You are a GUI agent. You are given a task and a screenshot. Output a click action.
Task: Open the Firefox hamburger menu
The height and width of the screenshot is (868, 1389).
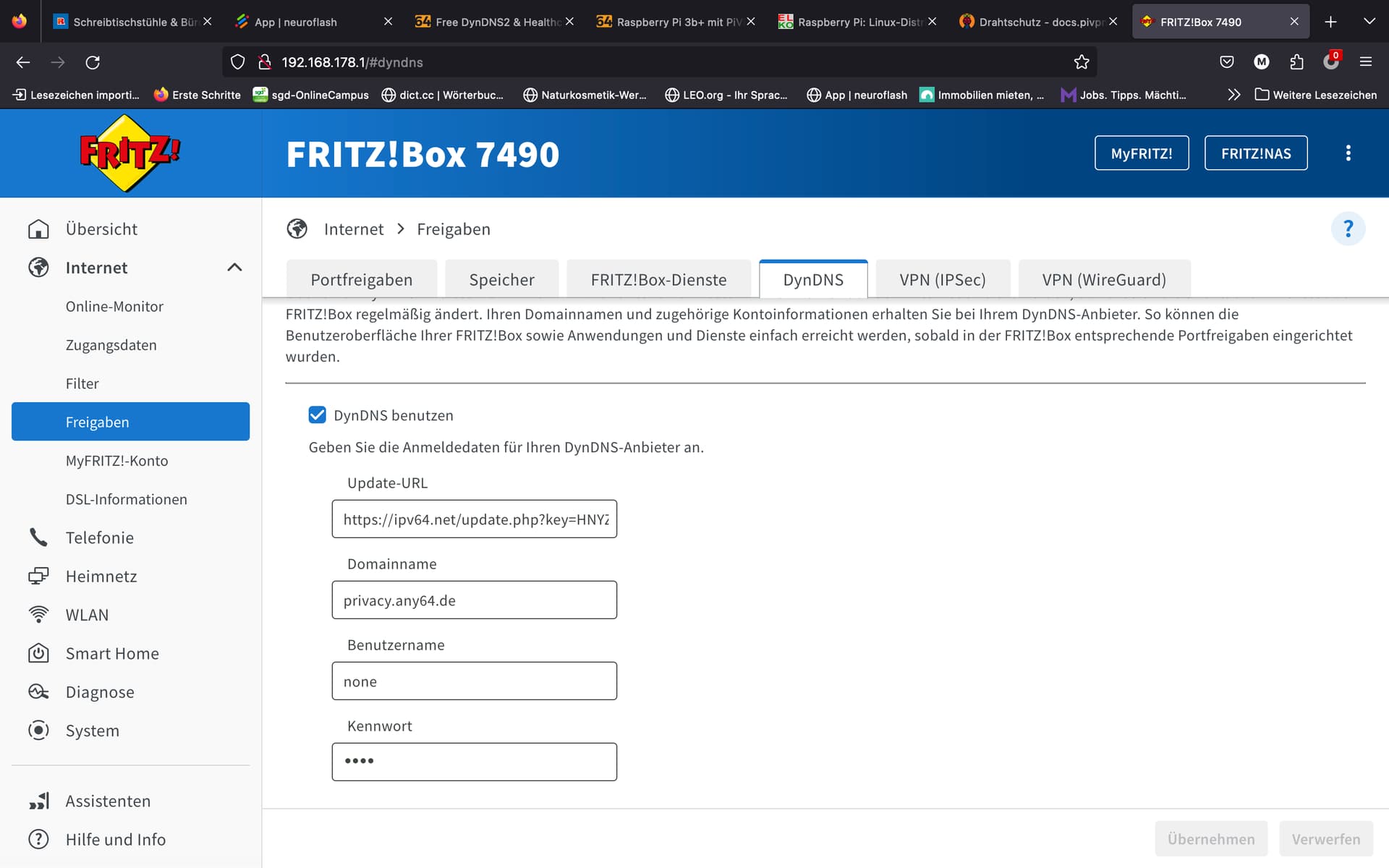click(x=1366, y=62)
